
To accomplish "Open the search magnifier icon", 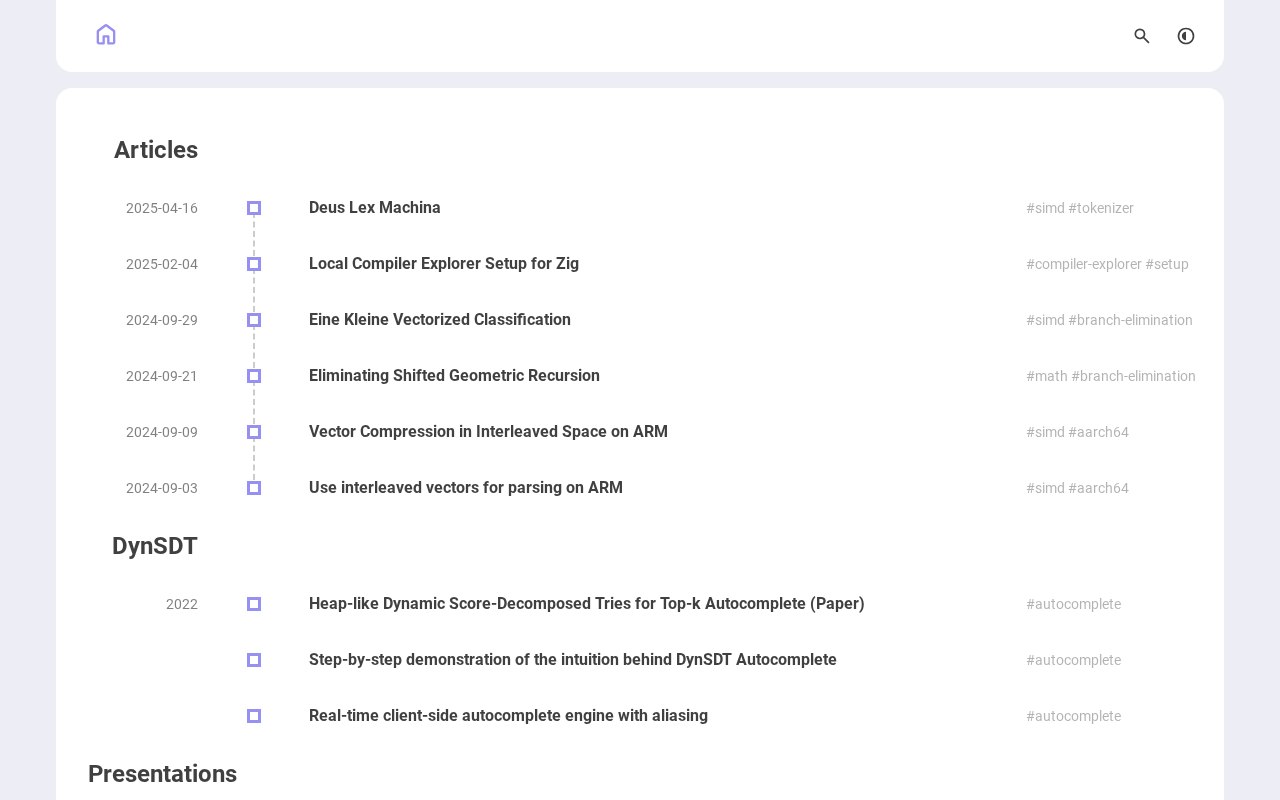I will [x=1142, y=36].
